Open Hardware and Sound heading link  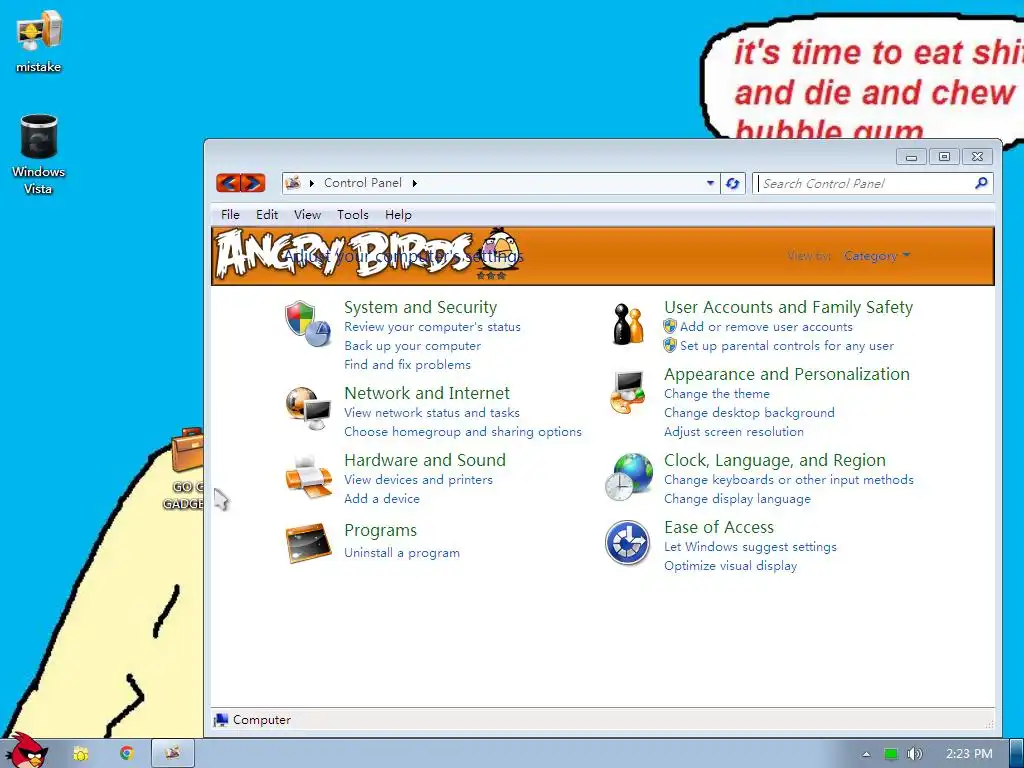tap(424, 460)
